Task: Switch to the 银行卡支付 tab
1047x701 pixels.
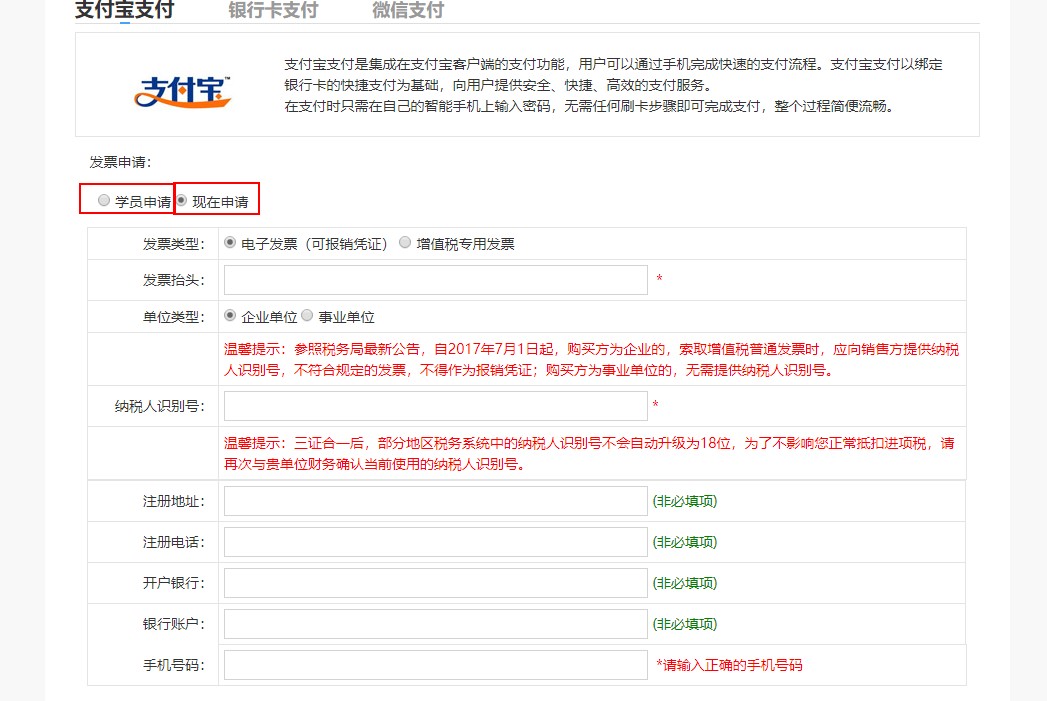Action: click(273, 11)
